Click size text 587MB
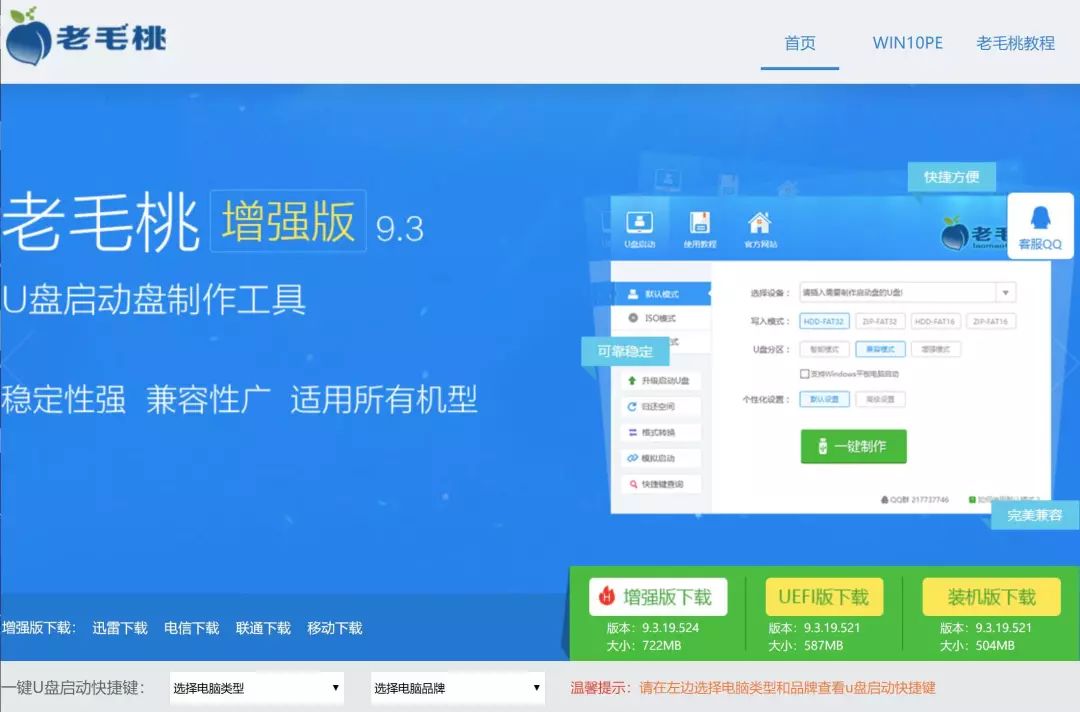1080x712 pixels. coord(823,645)
